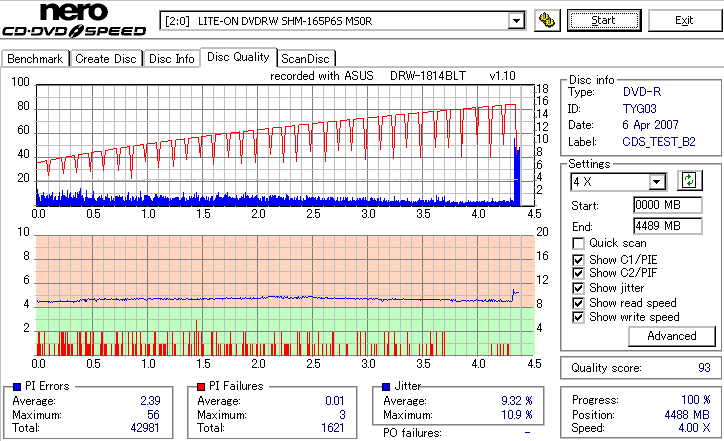Enable the Quick scan checkbox
This screenshot has width=724, height=441.
pyautogui.click(x=578, y=243)
